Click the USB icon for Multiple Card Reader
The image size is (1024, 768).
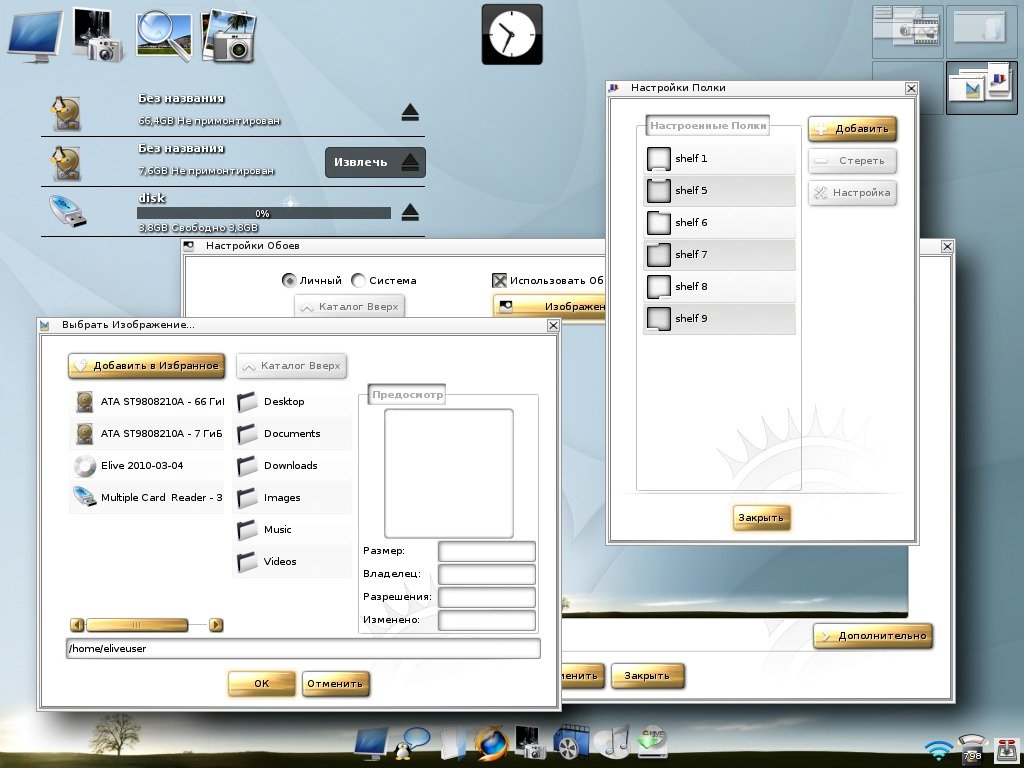click(x=84, y=497)
